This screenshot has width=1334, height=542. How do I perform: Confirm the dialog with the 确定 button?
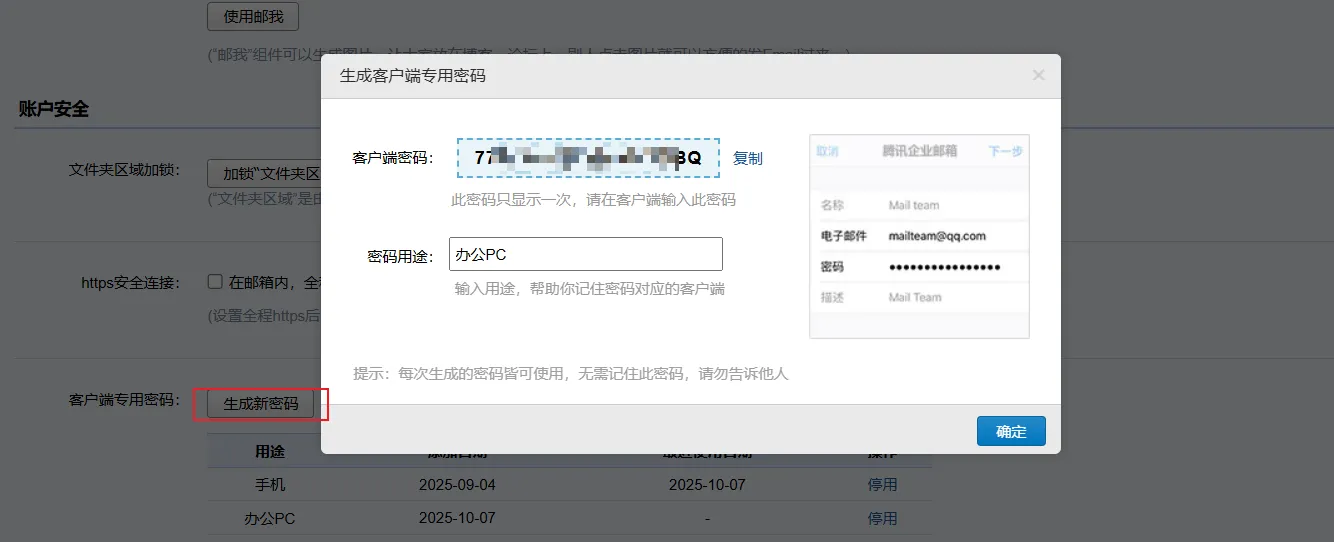click(1010, 431)
